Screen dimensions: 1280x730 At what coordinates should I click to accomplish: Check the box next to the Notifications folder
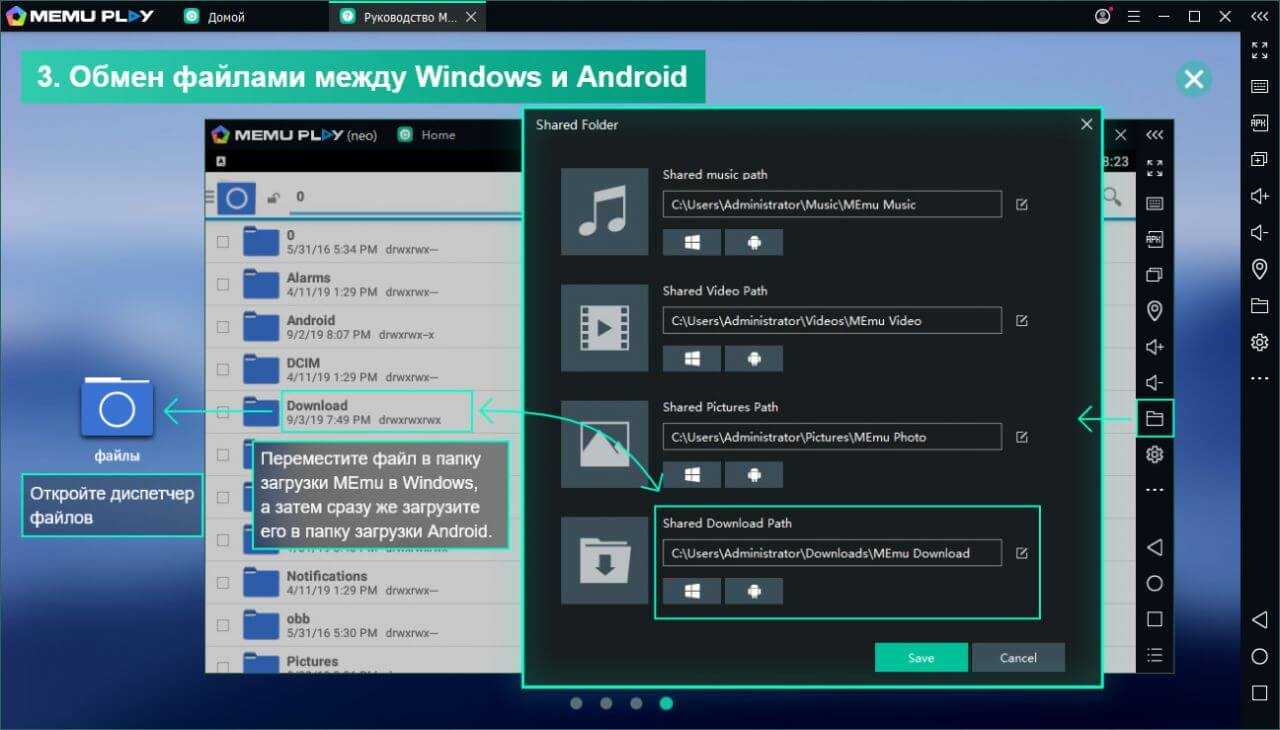coord(222,583)
